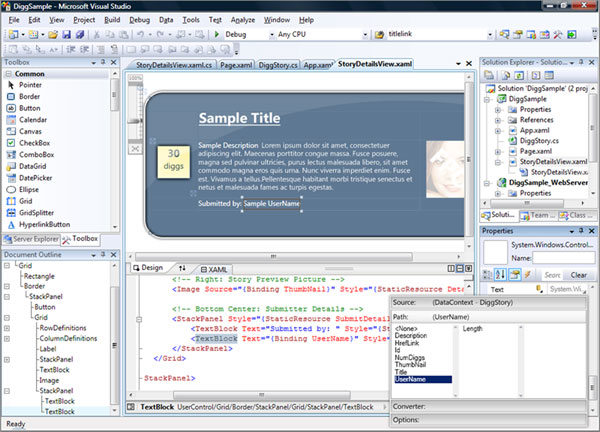Select ThumbNail in the binding path list

(409, 365)
